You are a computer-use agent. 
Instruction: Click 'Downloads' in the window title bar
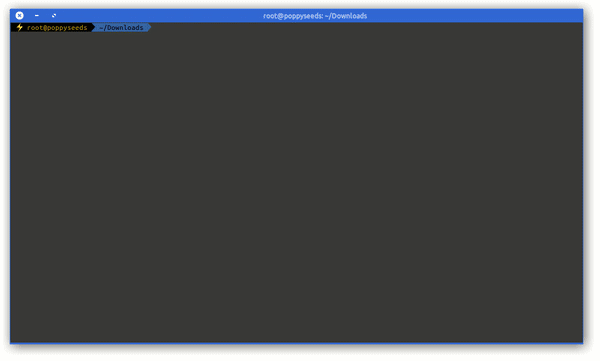click(349, 16)
